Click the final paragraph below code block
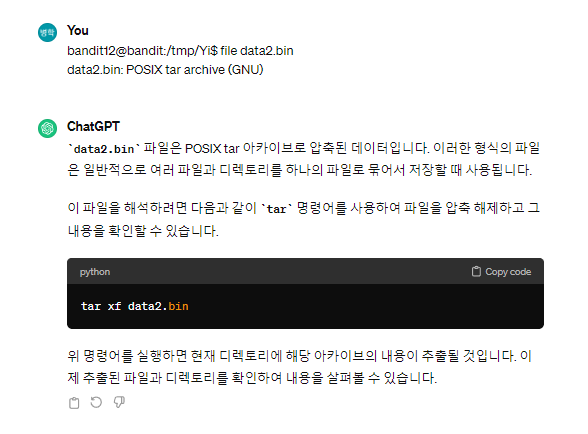 point(300,366)
